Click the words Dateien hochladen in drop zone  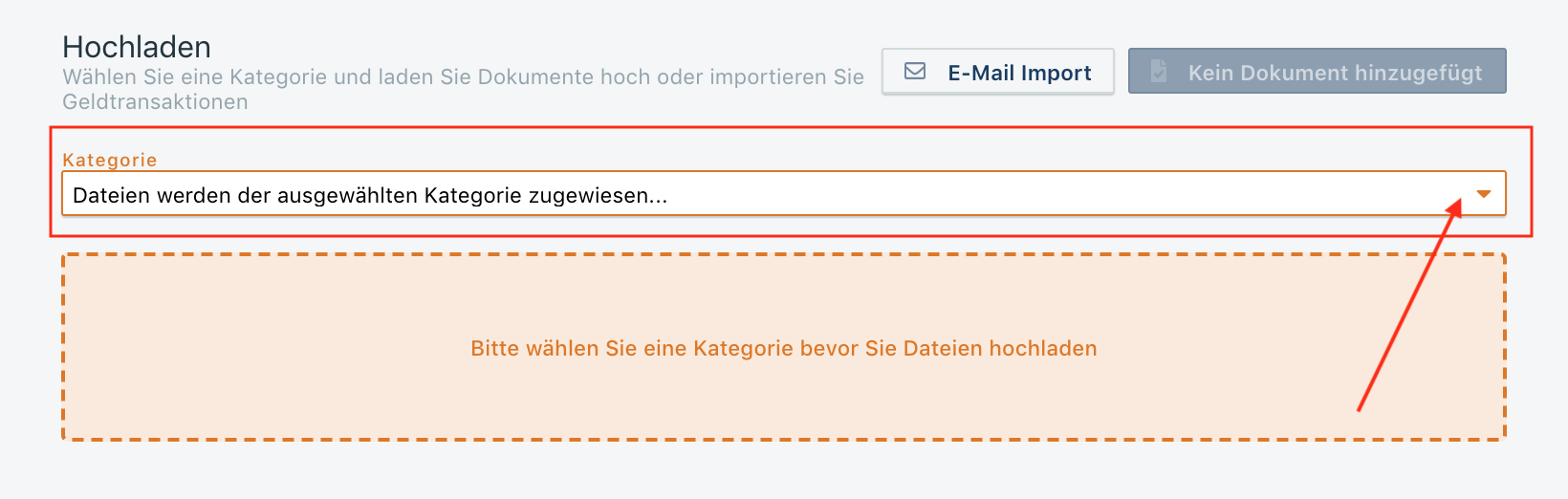tap(1000, 349)
